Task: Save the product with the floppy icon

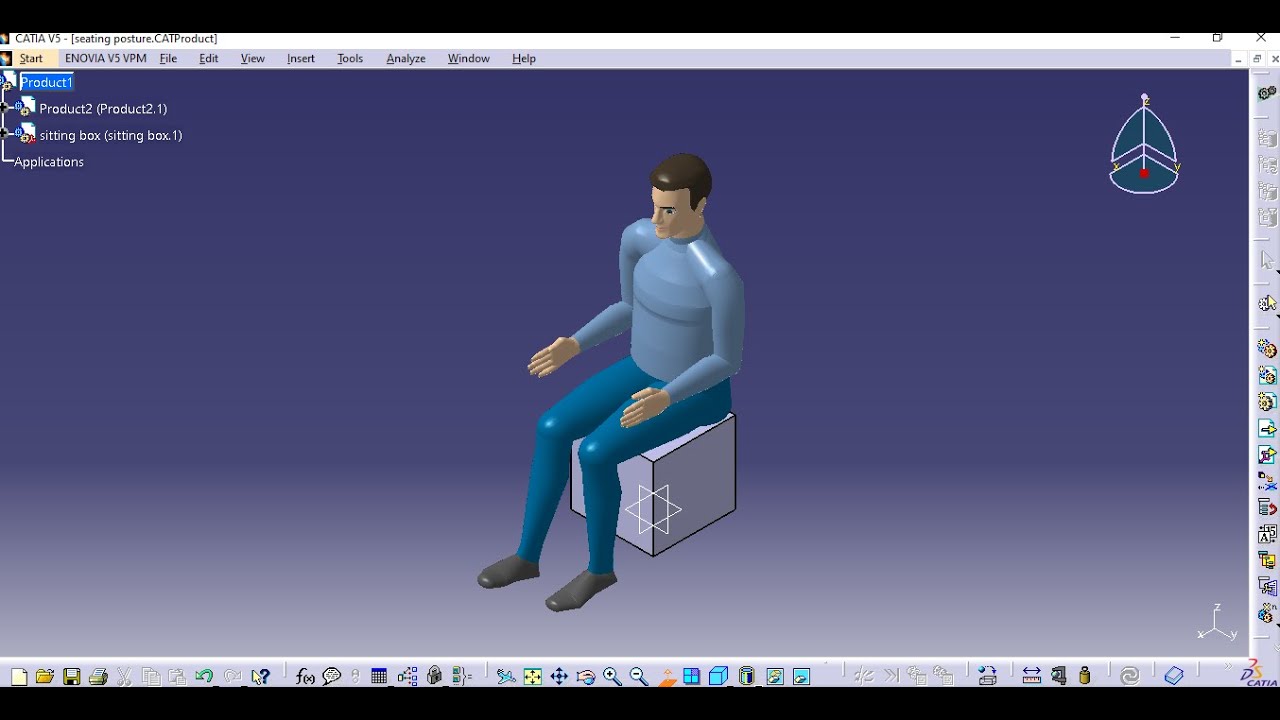Action: (x=72, y=677)
